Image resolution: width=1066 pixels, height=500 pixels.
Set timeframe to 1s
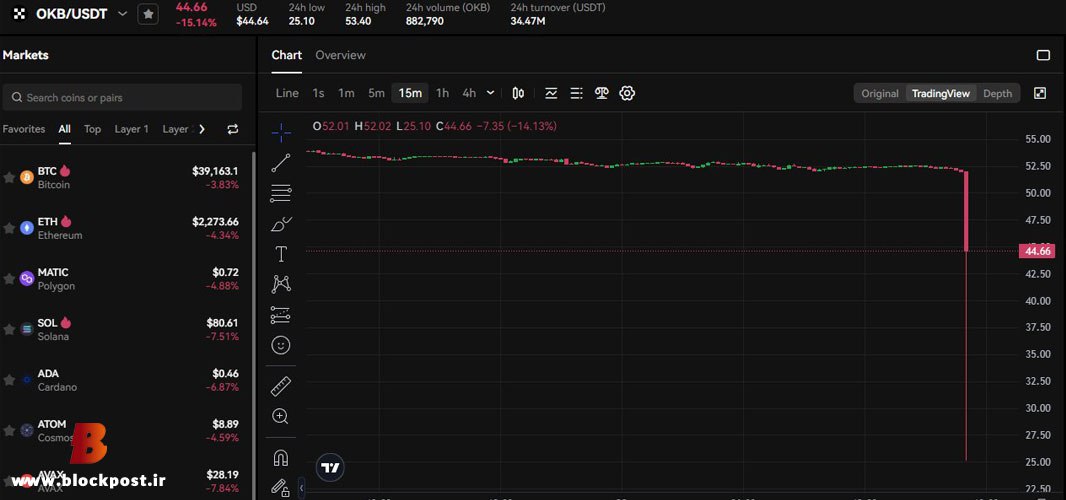[x=318, y=93]
